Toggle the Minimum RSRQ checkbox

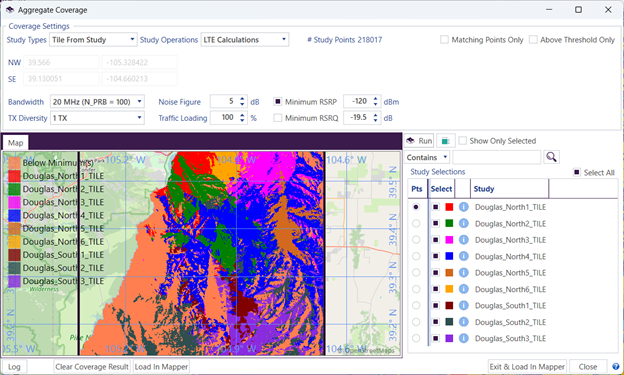(x=278, y=118)
